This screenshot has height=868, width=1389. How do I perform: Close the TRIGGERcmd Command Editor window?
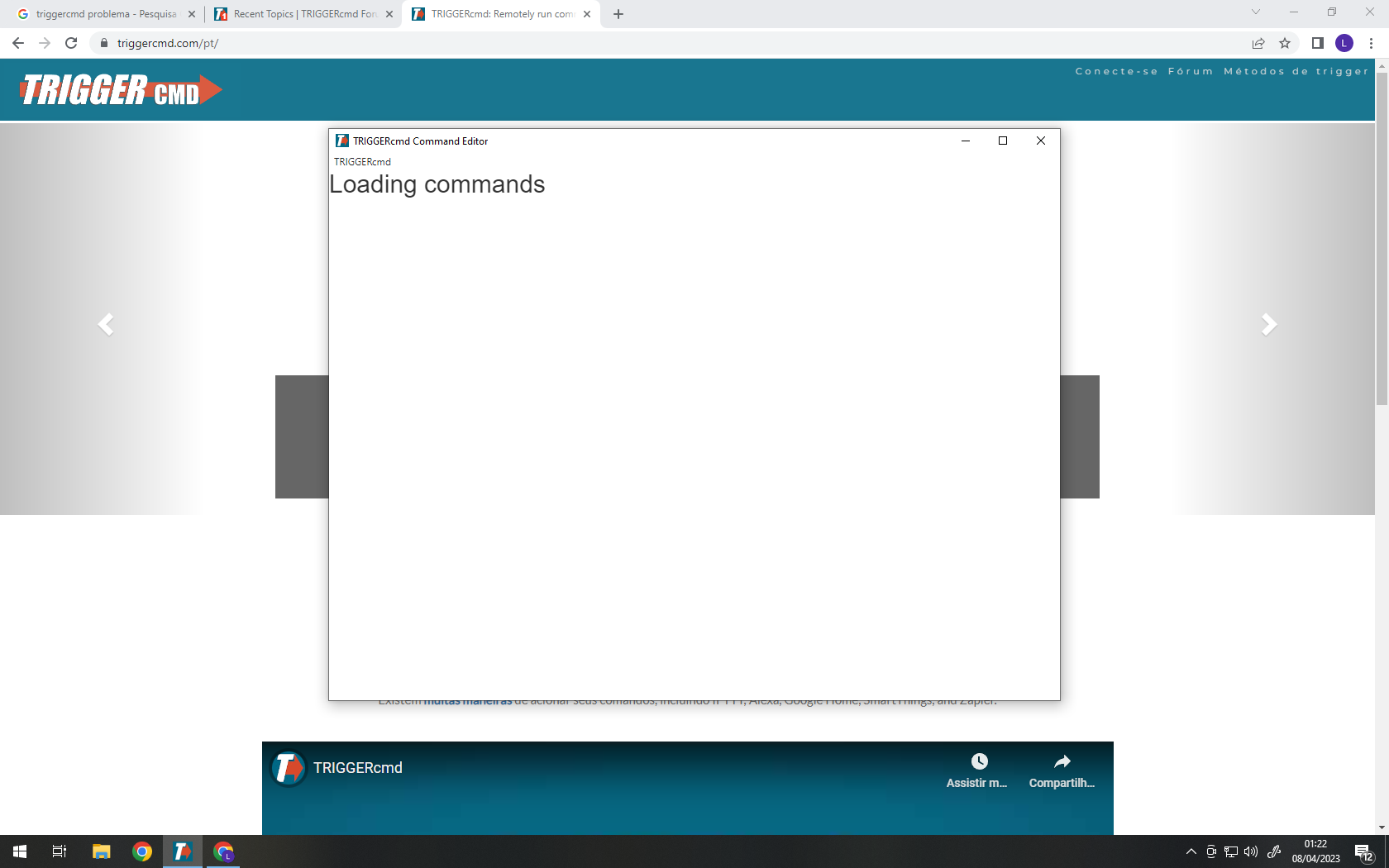(x=1041, y=141)
